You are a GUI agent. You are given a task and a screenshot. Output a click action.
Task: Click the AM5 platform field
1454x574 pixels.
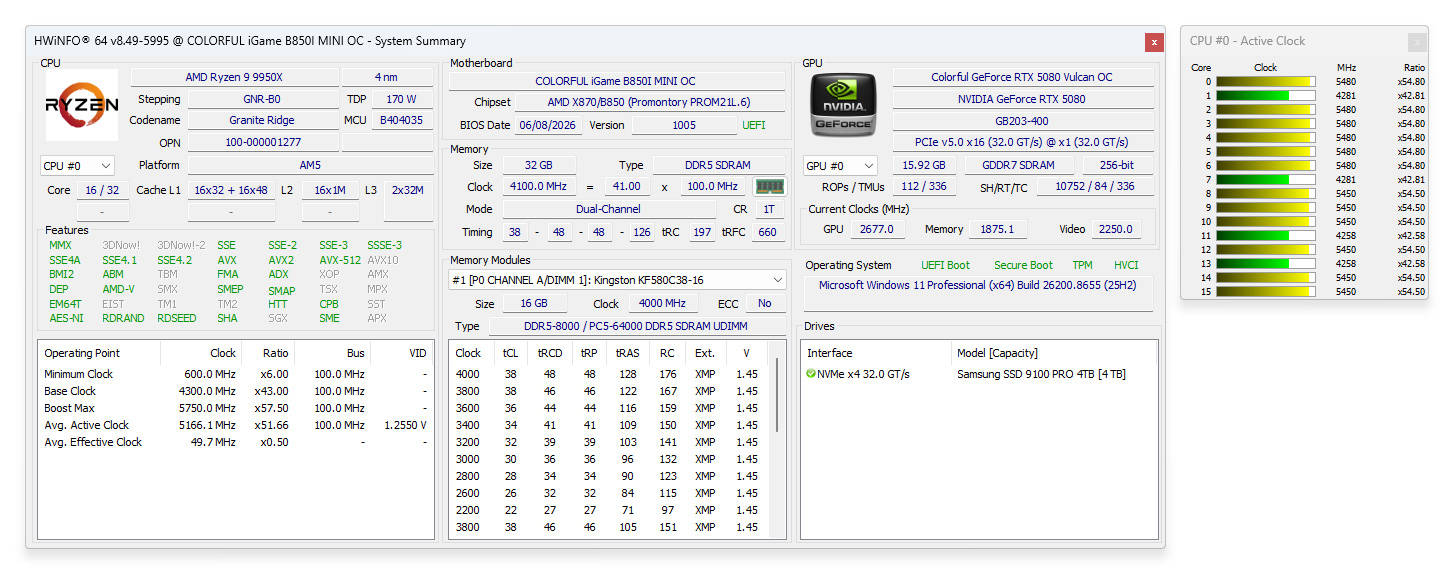[310, 165]
